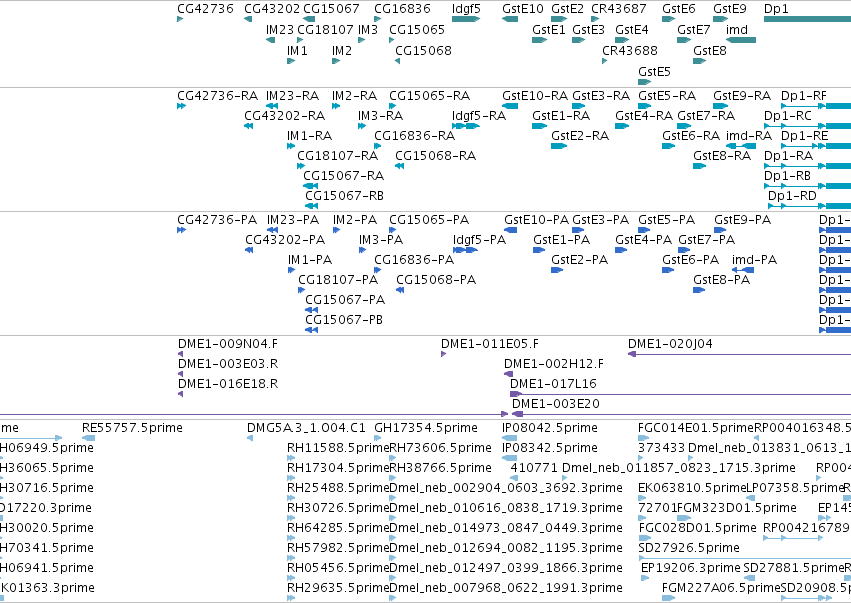Open the CG42736-RA transcript
The height and width of the screenshot is (603, 851).
pos(218,96)
